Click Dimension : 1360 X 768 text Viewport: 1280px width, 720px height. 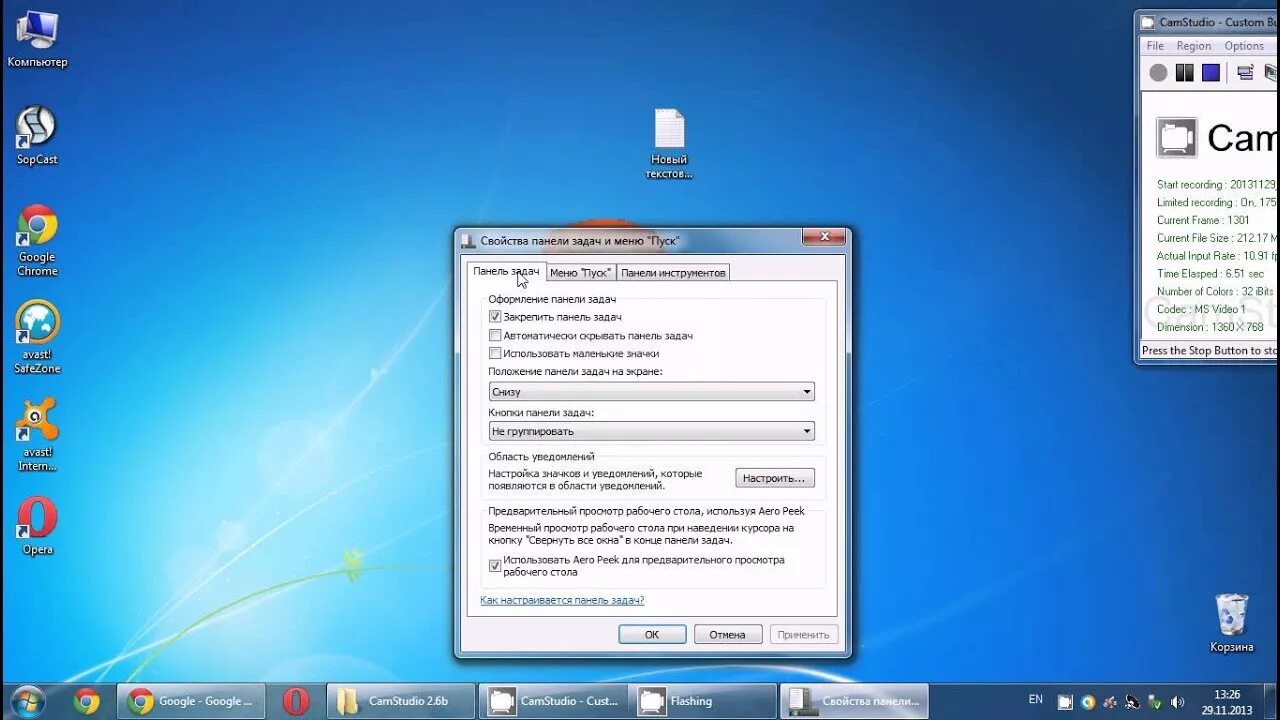coord(1210,327)
